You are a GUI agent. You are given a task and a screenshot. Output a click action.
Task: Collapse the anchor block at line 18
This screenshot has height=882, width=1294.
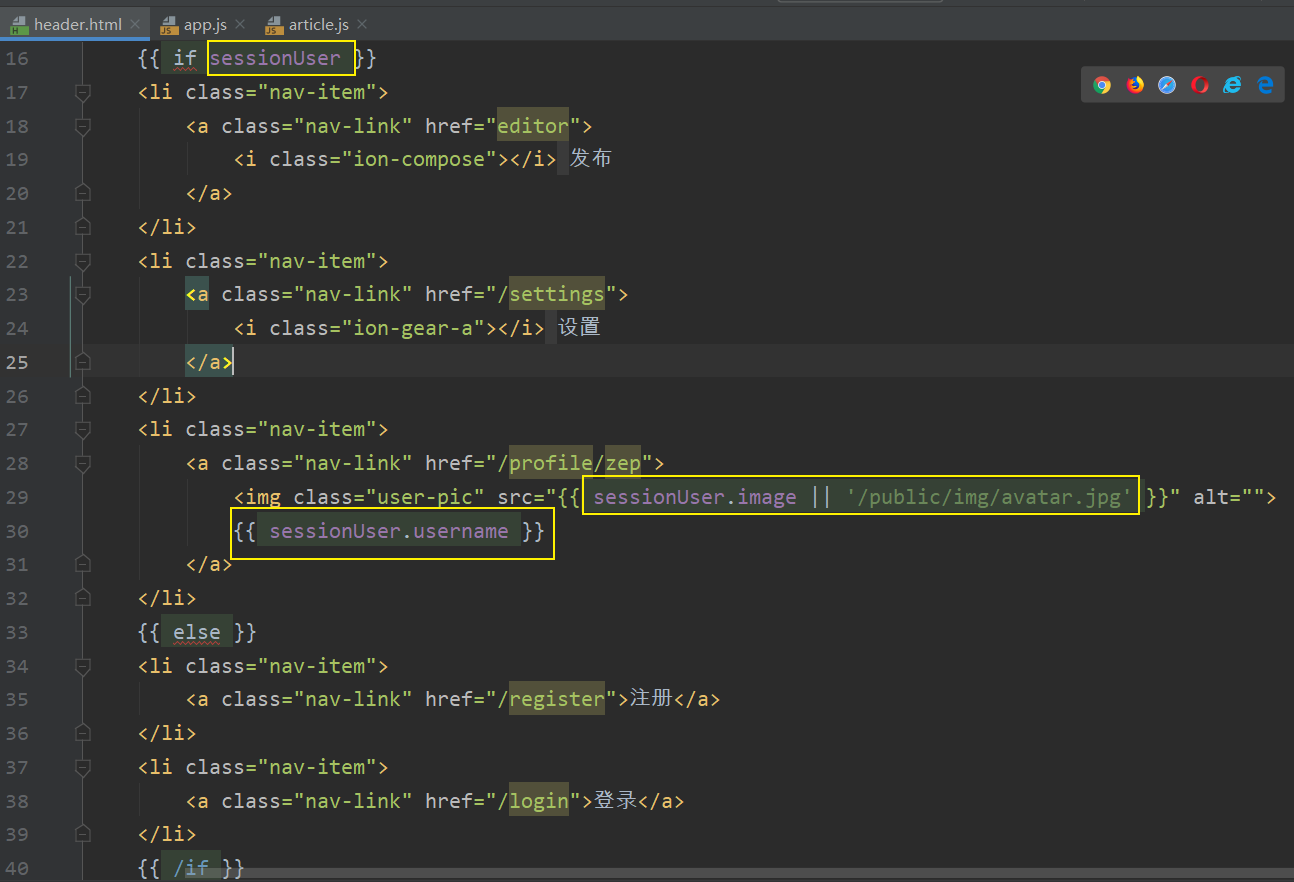coord(83,126)
